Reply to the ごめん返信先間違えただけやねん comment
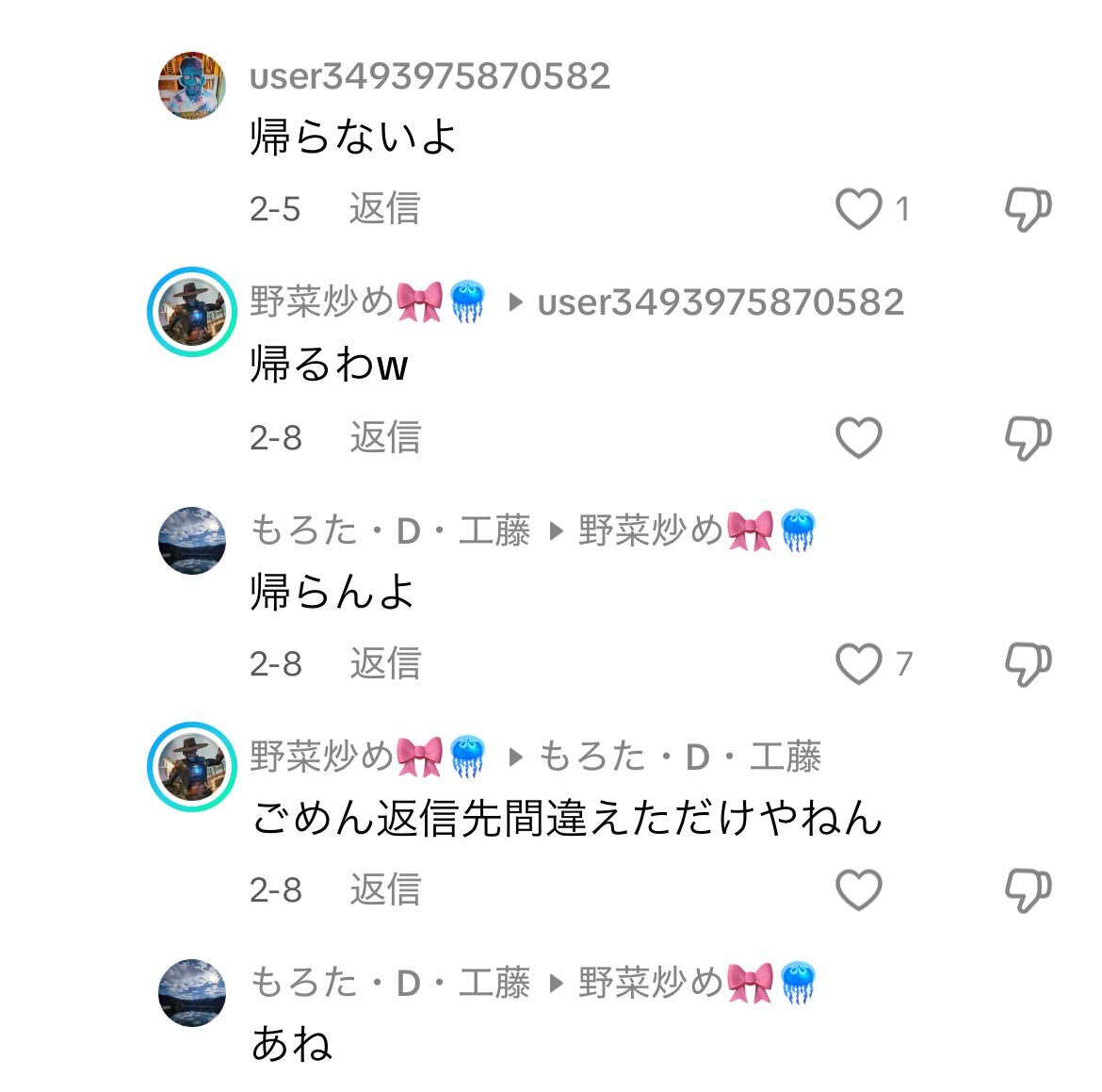The height and width of the screenshot is (1092, 1102). tap(386, 889)
